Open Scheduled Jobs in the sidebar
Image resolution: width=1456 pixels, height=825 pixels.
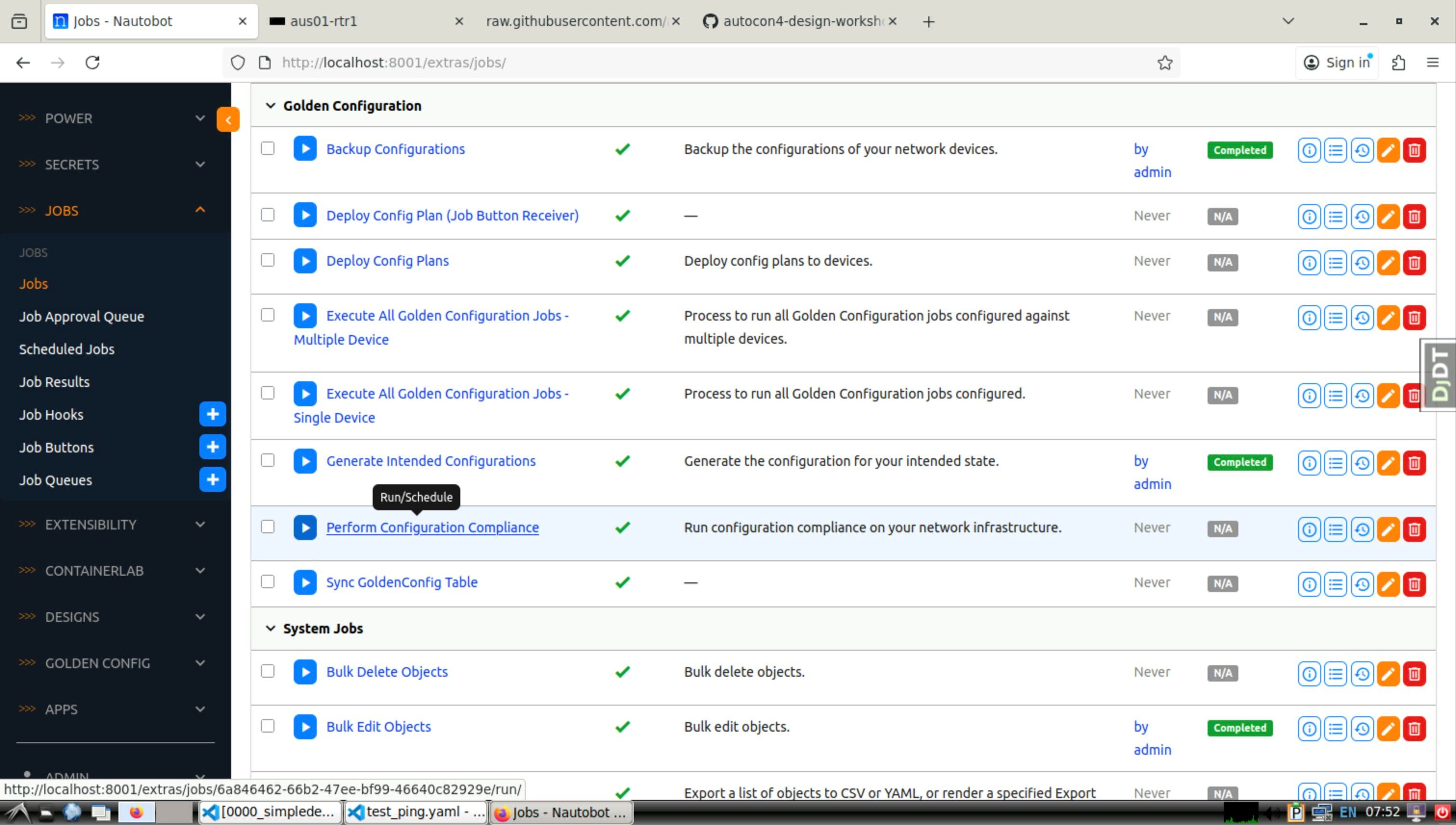(x=67, y=349)
